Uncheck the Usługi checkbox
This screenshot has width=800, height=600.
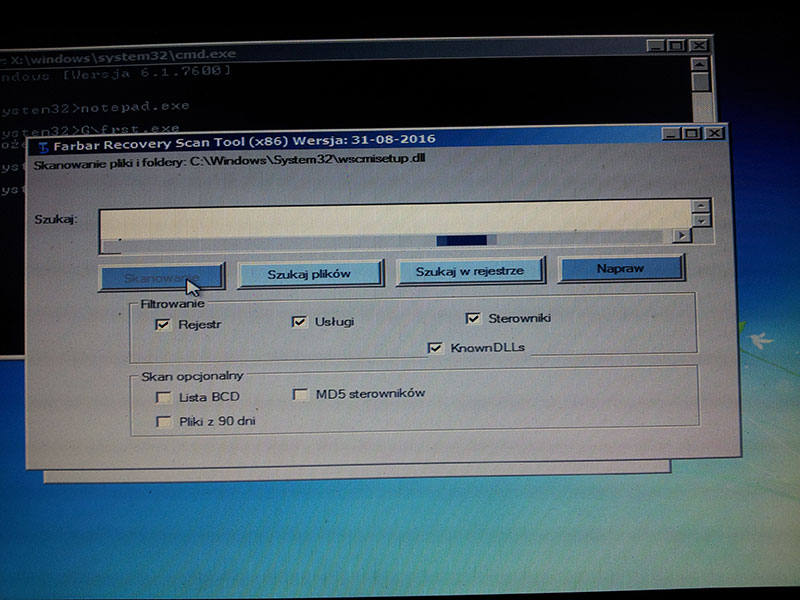tap(299, 321)
